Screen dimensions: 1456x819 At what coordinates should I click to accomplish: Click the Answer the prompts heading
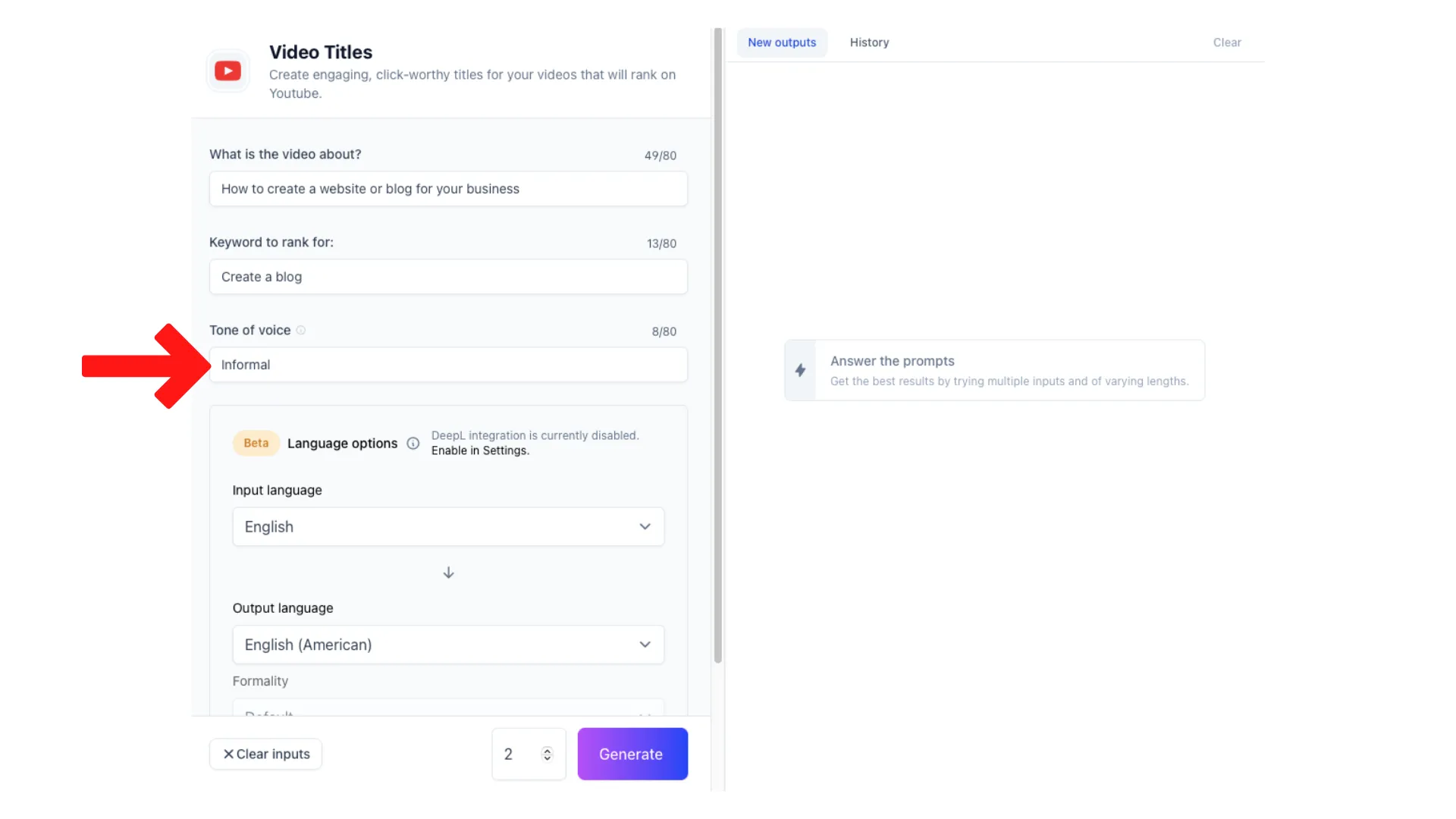coord(892,361)
